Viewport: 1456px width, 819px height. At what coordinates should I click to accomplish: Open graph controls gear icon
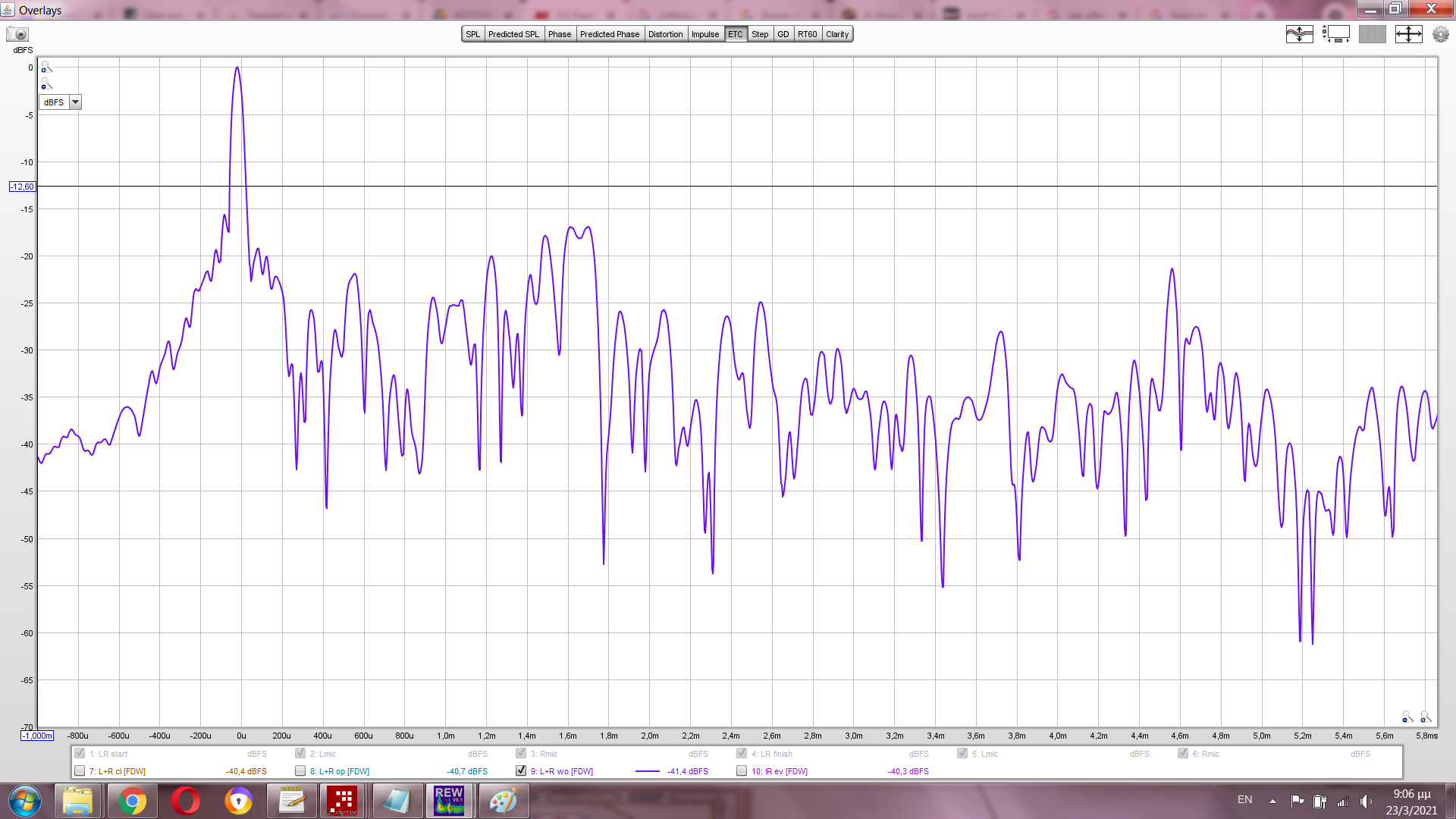(x=1440, y=34)
